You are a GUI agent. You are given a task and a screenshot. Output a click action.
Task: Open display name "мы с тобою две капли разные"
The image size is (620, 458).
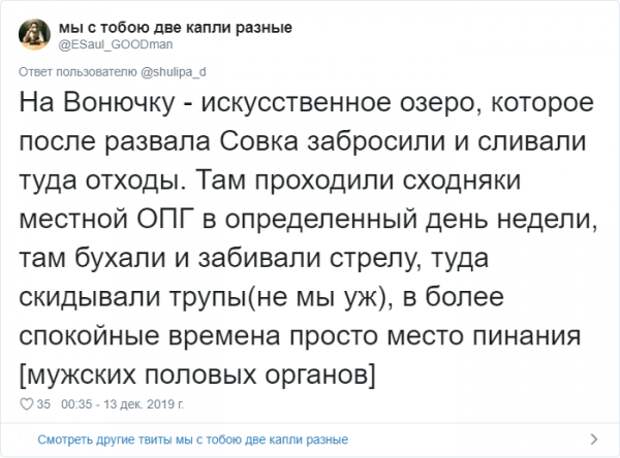[176, 27]
